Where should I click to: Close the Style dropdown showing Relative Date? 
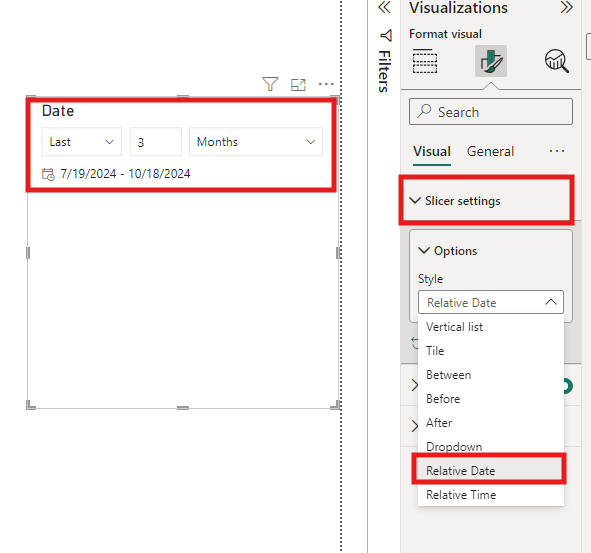click(x=491, y=302)
